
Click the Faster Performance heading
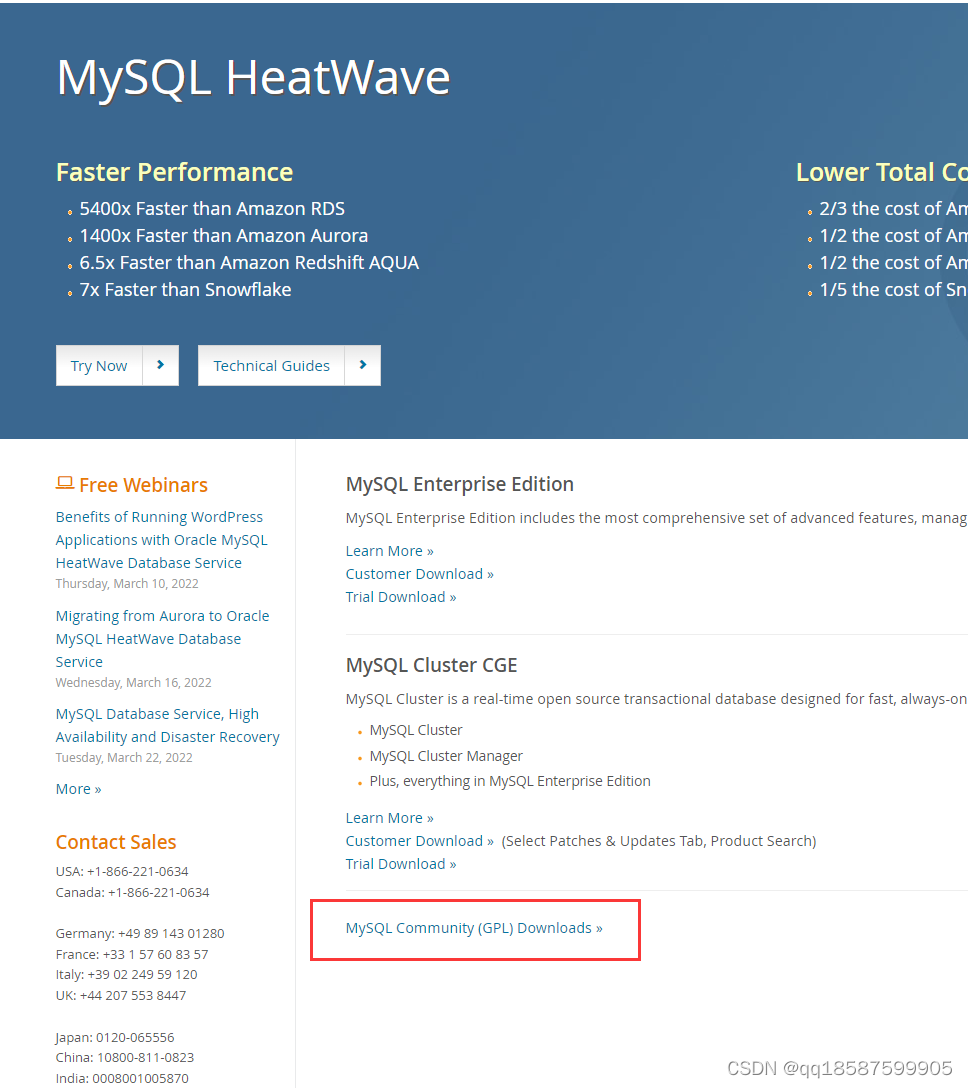click(174, 172)
